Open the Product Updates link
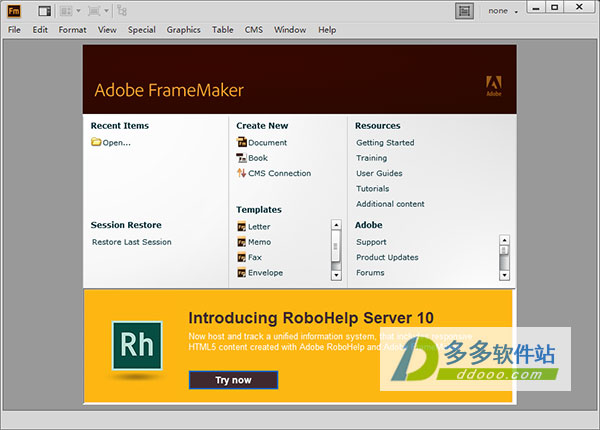Screen dimensions: 600x430 (x=387, y=257)
